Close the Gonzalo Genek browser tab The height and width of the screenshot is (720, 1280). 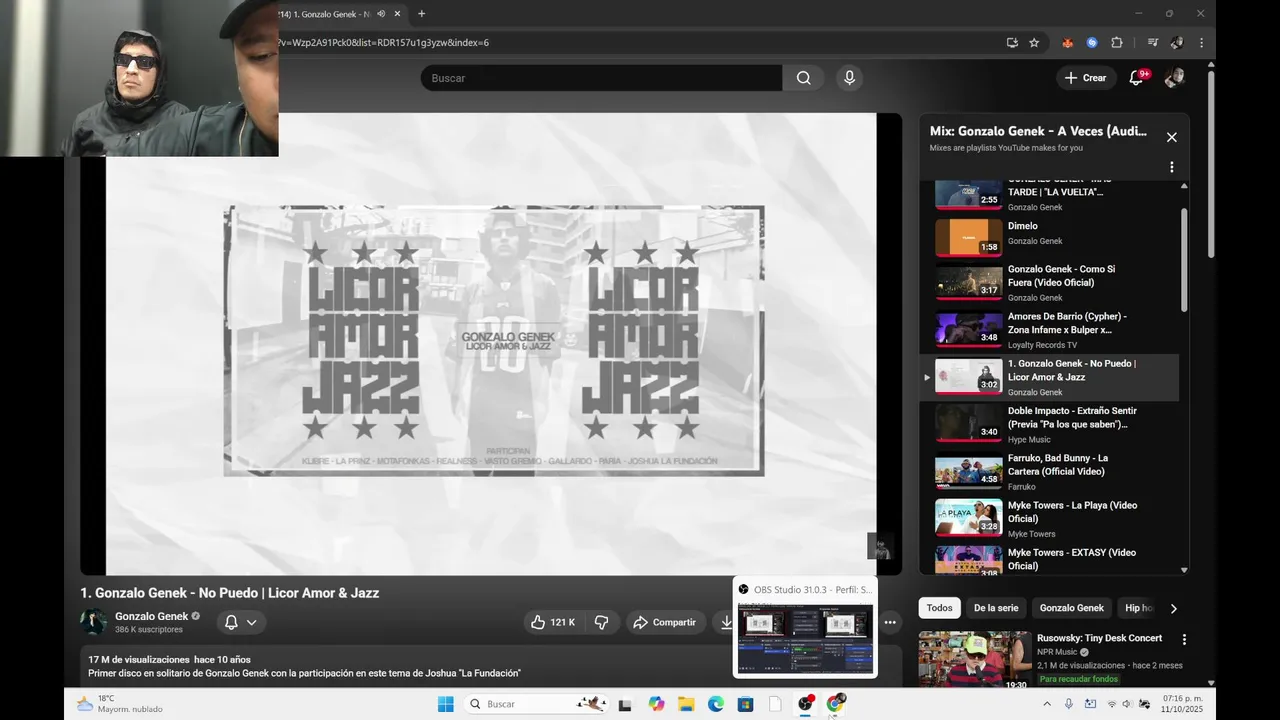click(x=397, y=14)
